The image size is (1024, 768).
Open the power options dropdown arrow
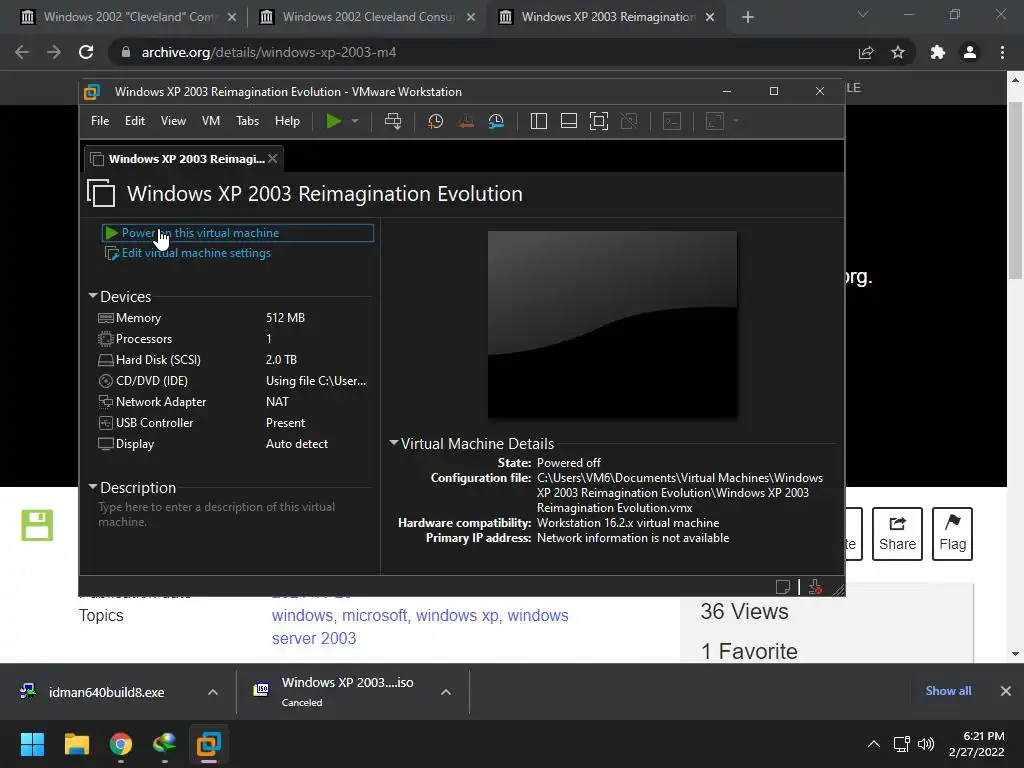click(x=355, y=121)
